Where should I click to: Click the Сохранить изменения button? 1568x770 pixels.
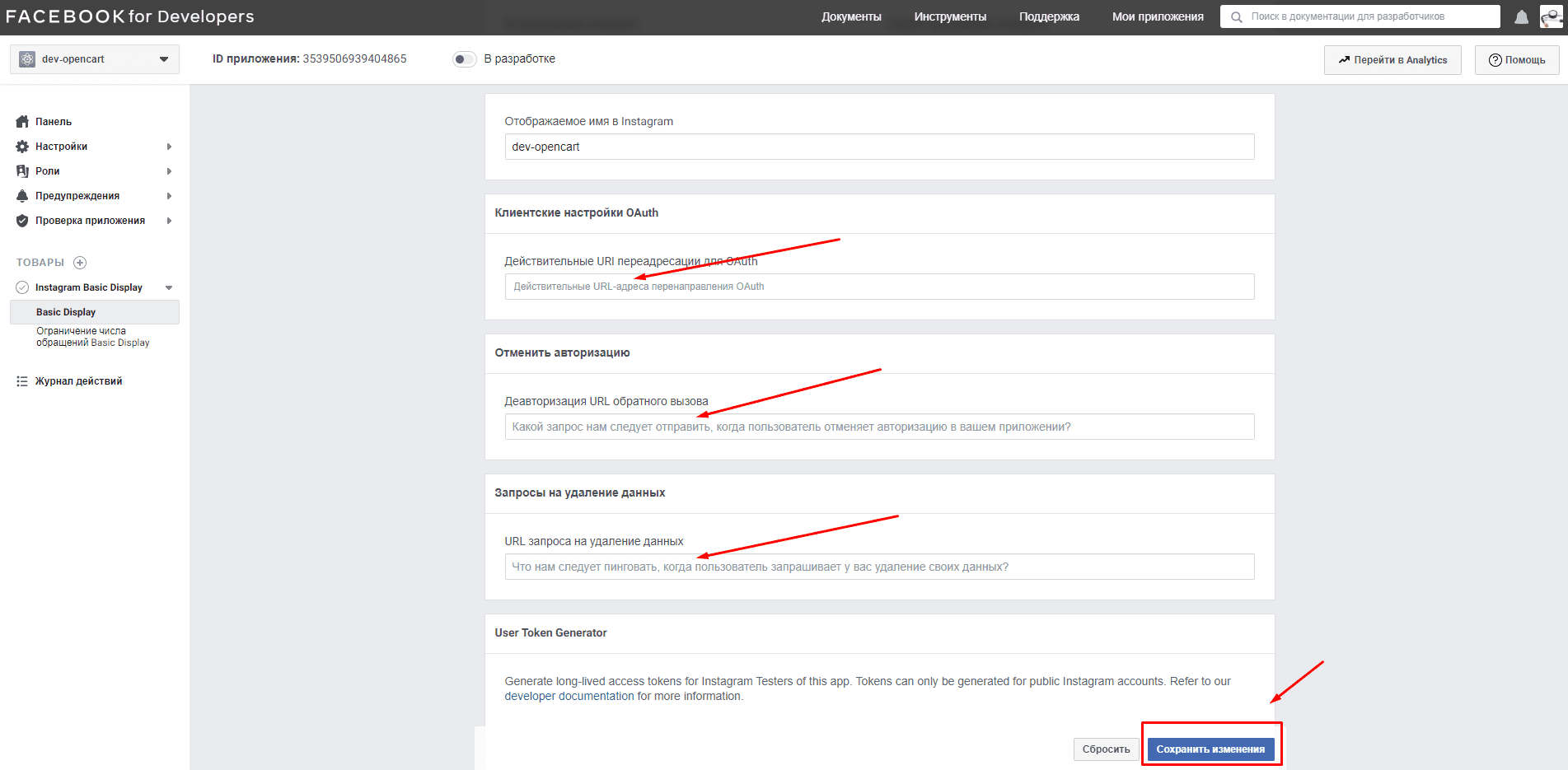1210,749
